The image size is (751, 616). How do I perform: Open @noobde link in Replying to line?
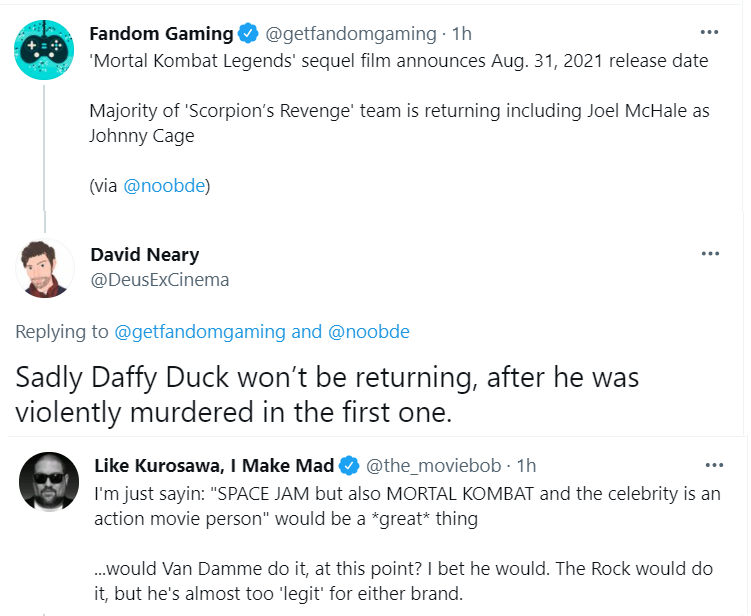point(369,331)
